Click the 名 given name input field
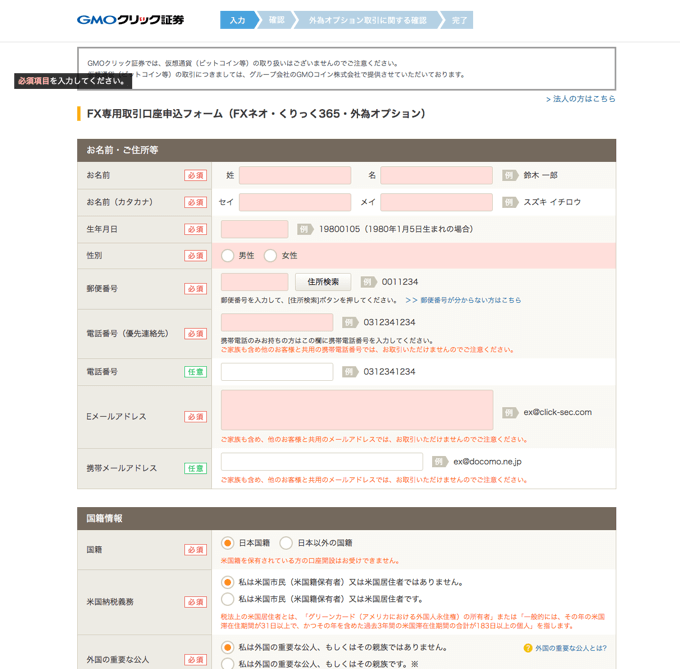The height and width of the screenshot is (669, 680). [436, 175]
